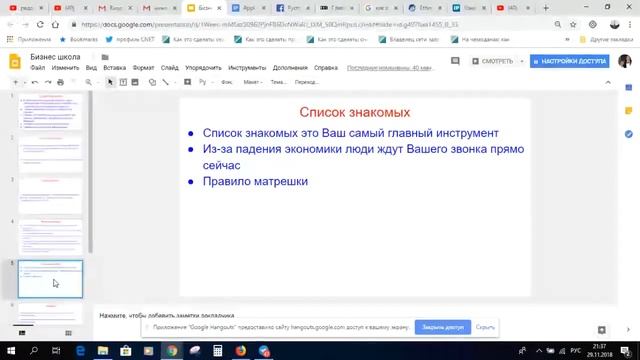Choose the select cursor arrow tool
The image size is (640, 360).
pyautogui.click(x=110, y=82)
